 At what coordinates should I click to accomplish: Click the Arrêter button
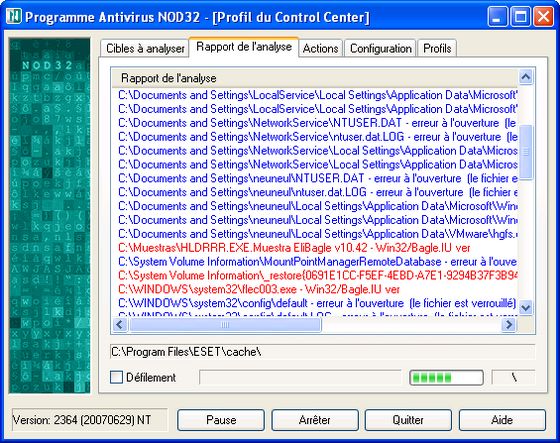pyautogui.click(x=315, y=420)
